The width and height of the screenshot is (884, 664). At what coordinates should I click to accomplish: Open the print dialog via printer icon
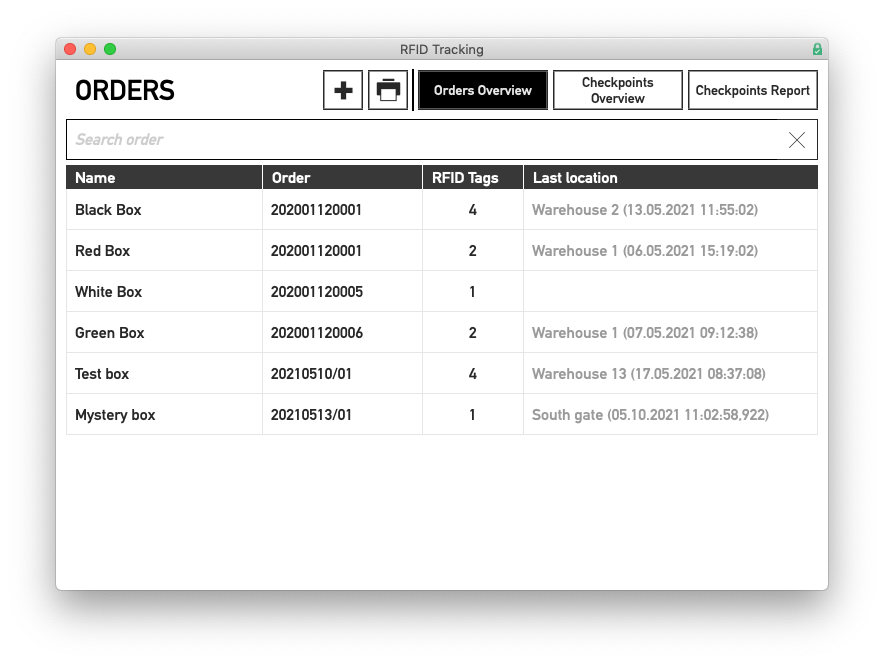[x=389, y=89]
